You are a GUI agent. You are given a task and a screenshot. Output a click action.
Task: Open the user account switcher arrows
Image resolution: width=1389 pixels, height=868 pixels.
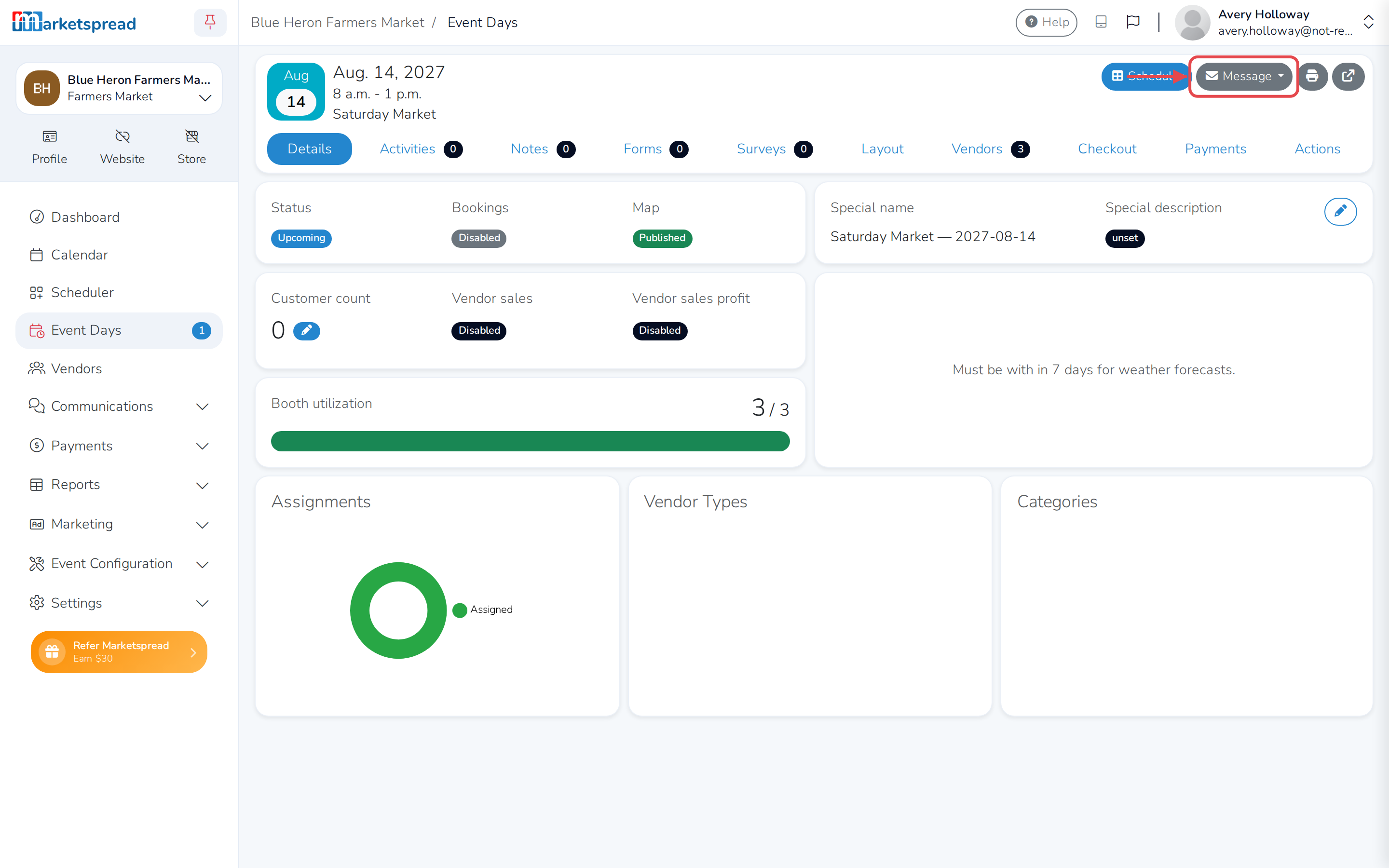pos(1368,22)
